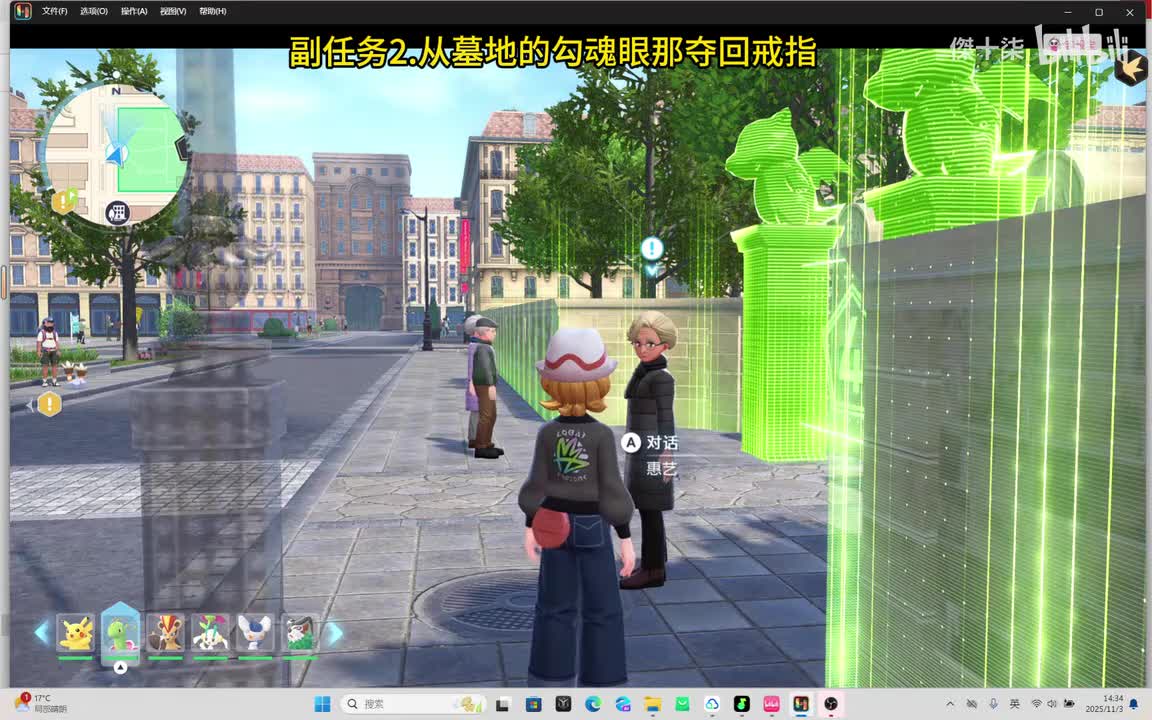Image resolution: width=1152 pixels, height=720 pixels.
Task: Open the 操作(A) menu
Action: [x=134, y=11]
